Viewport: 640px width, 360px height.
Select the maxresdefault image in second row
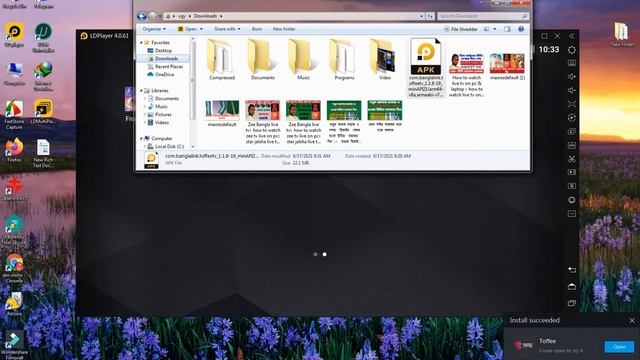click(x=222, y=113)
